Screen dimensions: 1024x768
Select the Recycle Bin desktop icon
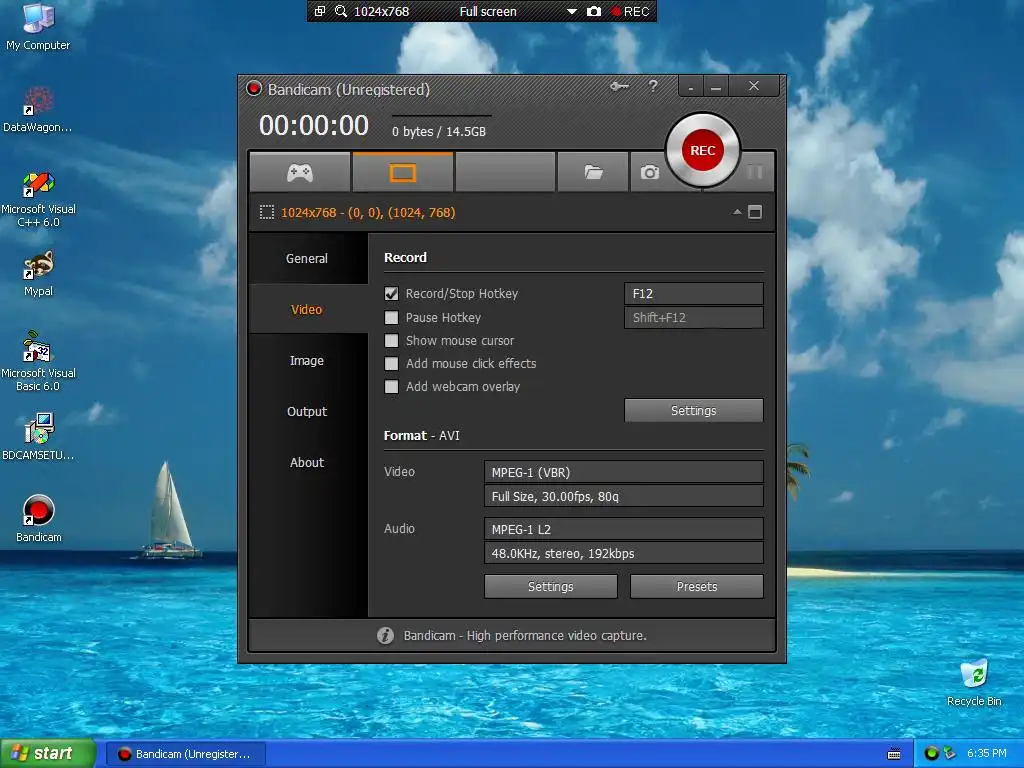pos(974,683)
